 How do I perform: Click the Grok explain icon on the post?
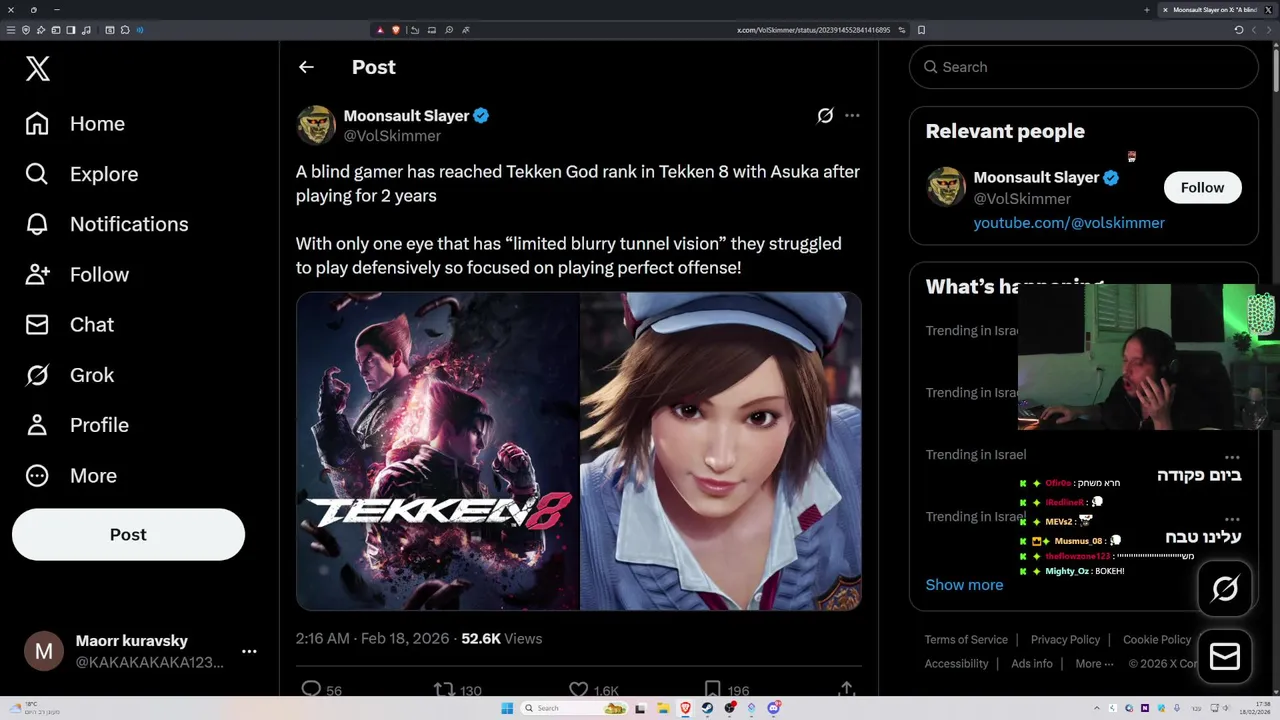(x=825, y=115)
